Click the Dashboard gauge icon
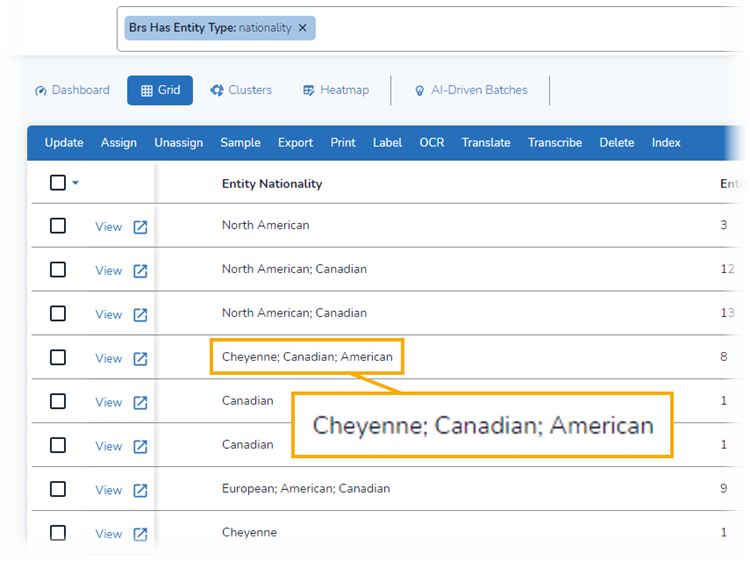Screen dimensions: 750x561 click(41, 91)
